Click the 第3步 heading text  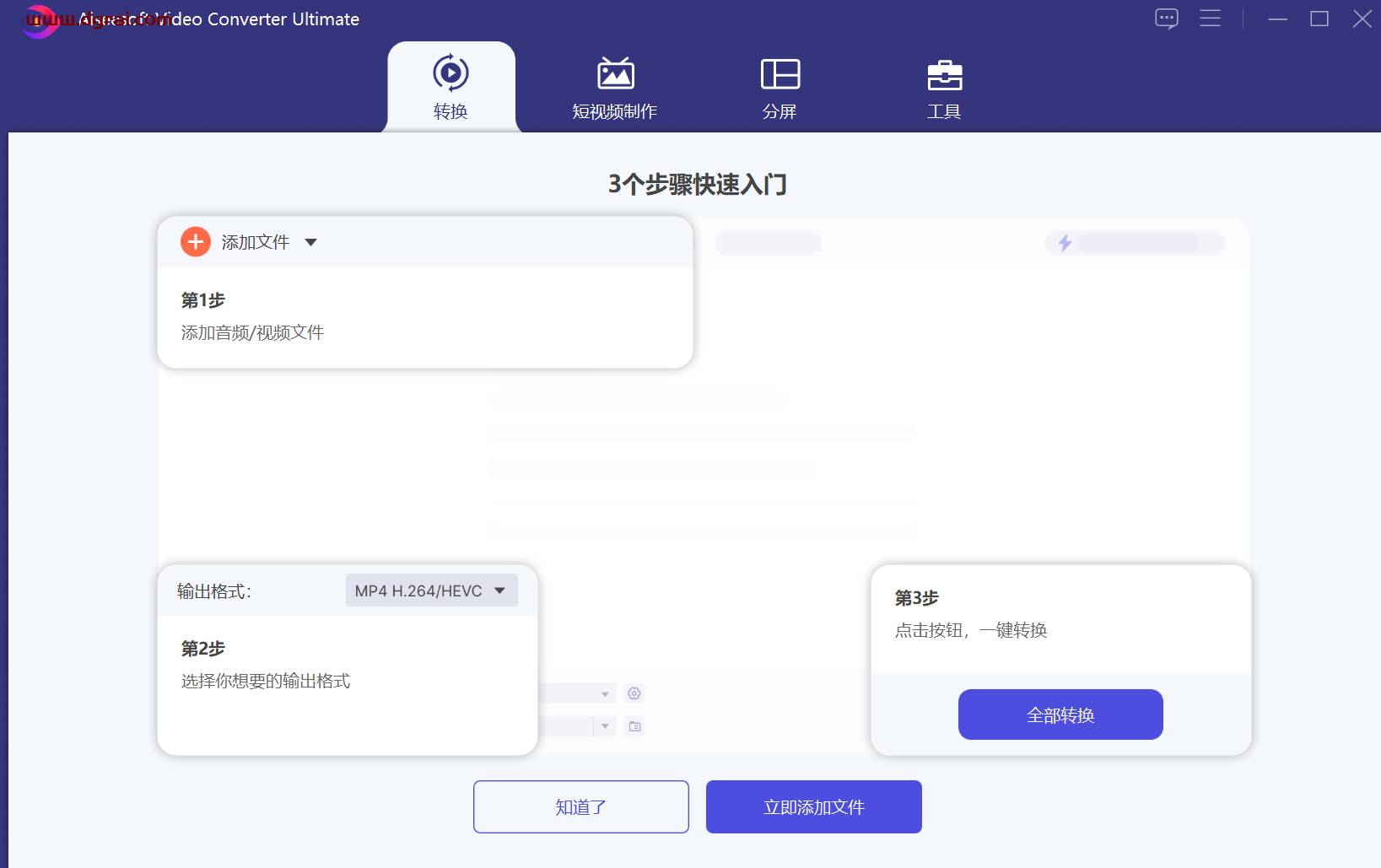click(x=917, y=598)
